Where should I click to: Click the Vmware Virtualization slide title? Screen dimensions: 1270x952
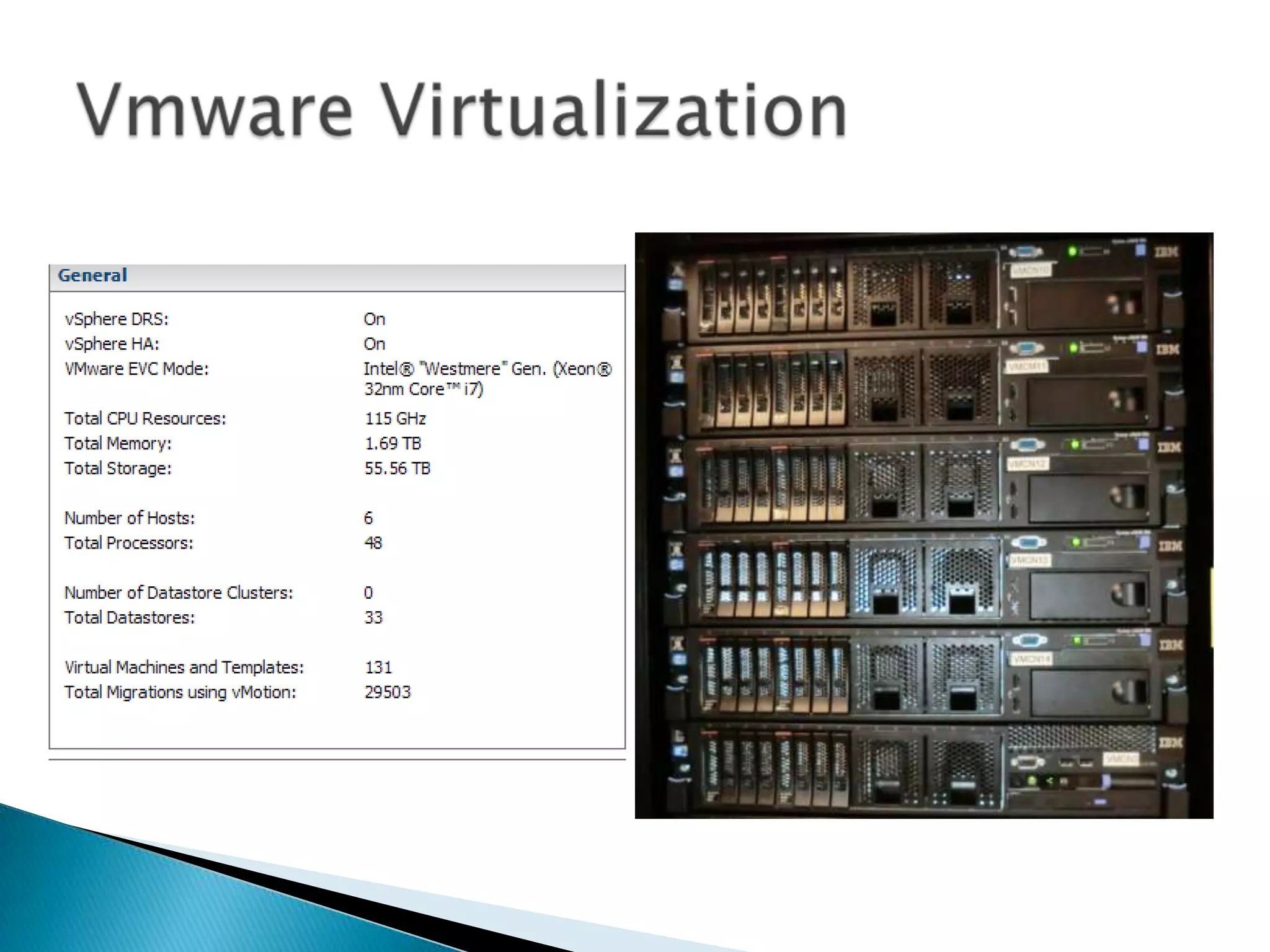(461, 110)
